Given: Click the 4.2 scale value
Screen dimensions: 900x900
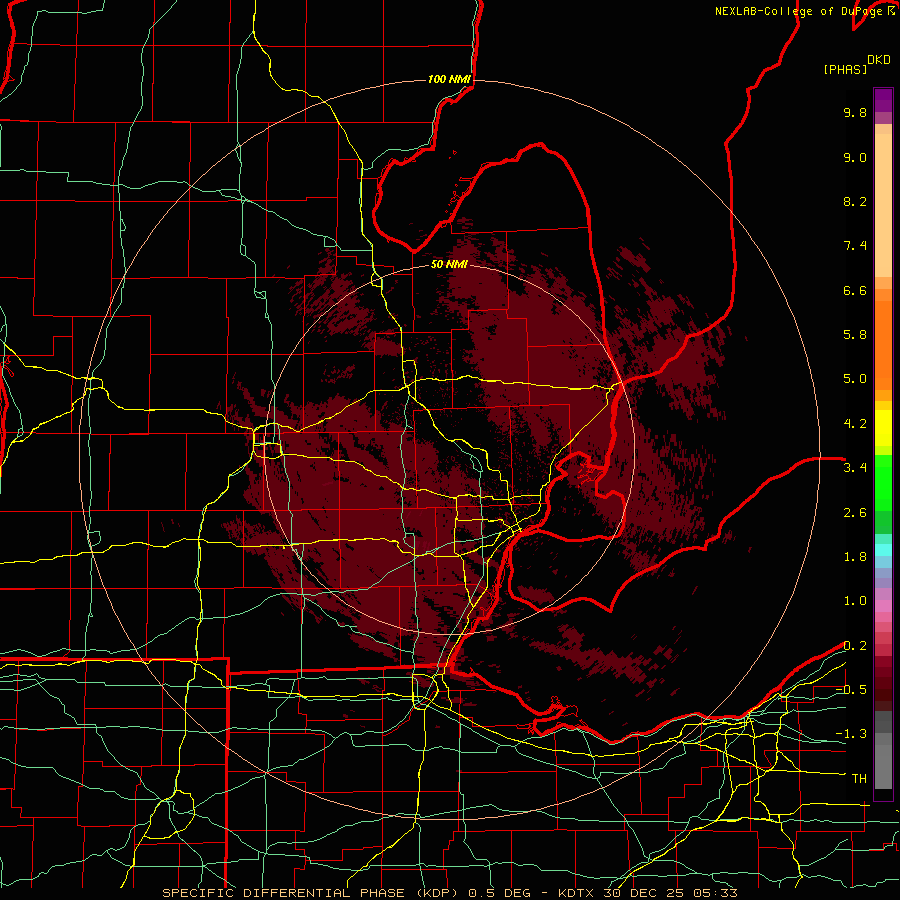Looking at the screenshot, I should tap(855, 424).
